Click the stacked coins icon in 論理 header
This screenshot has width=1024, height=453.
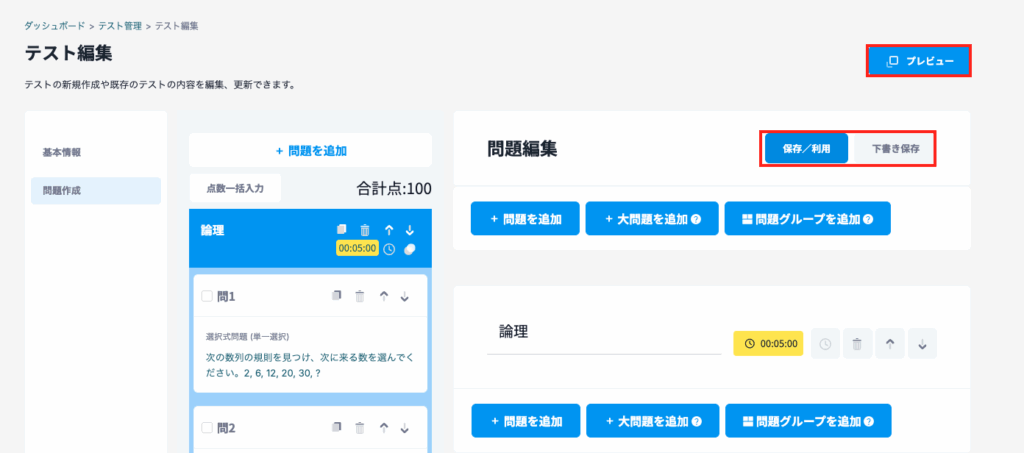pos(409,249)
